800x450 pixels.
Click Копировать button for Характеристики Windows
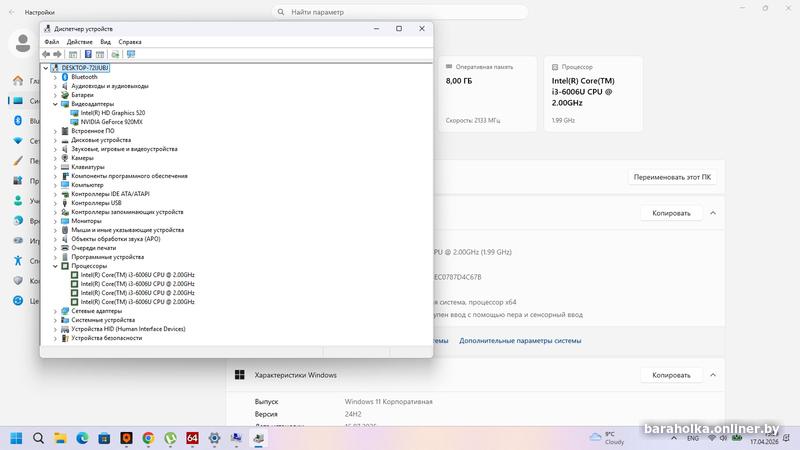point(671,375)
